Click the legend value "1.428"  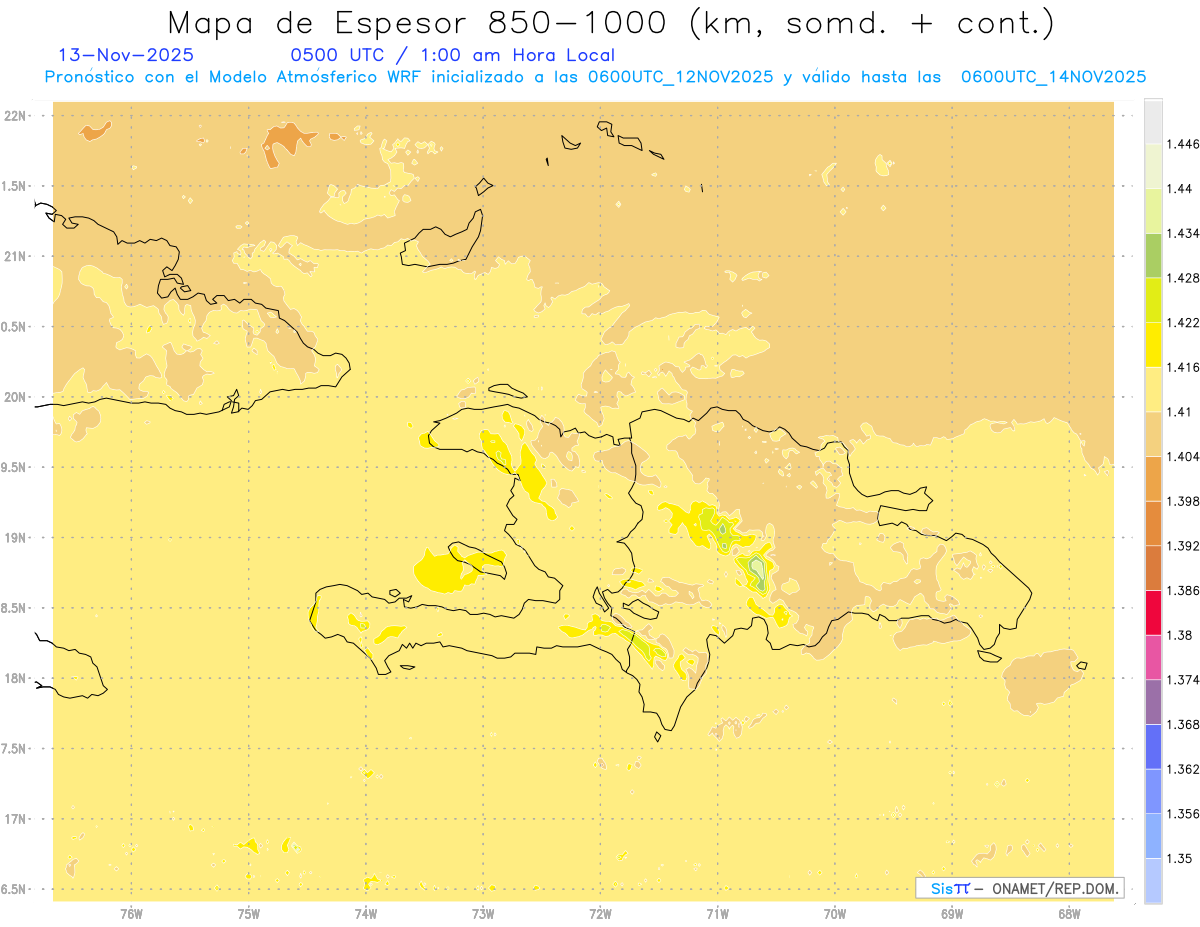point(1183,278)
